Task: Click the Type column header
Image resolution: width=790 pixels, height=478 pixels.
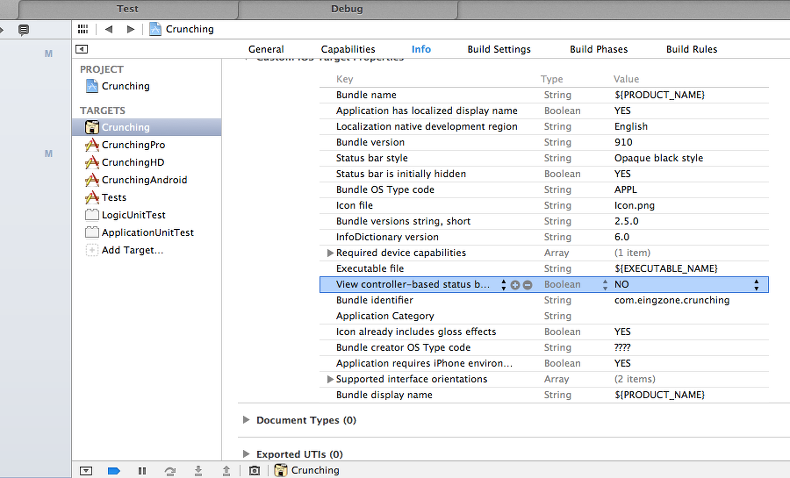Action: (552, 79)
